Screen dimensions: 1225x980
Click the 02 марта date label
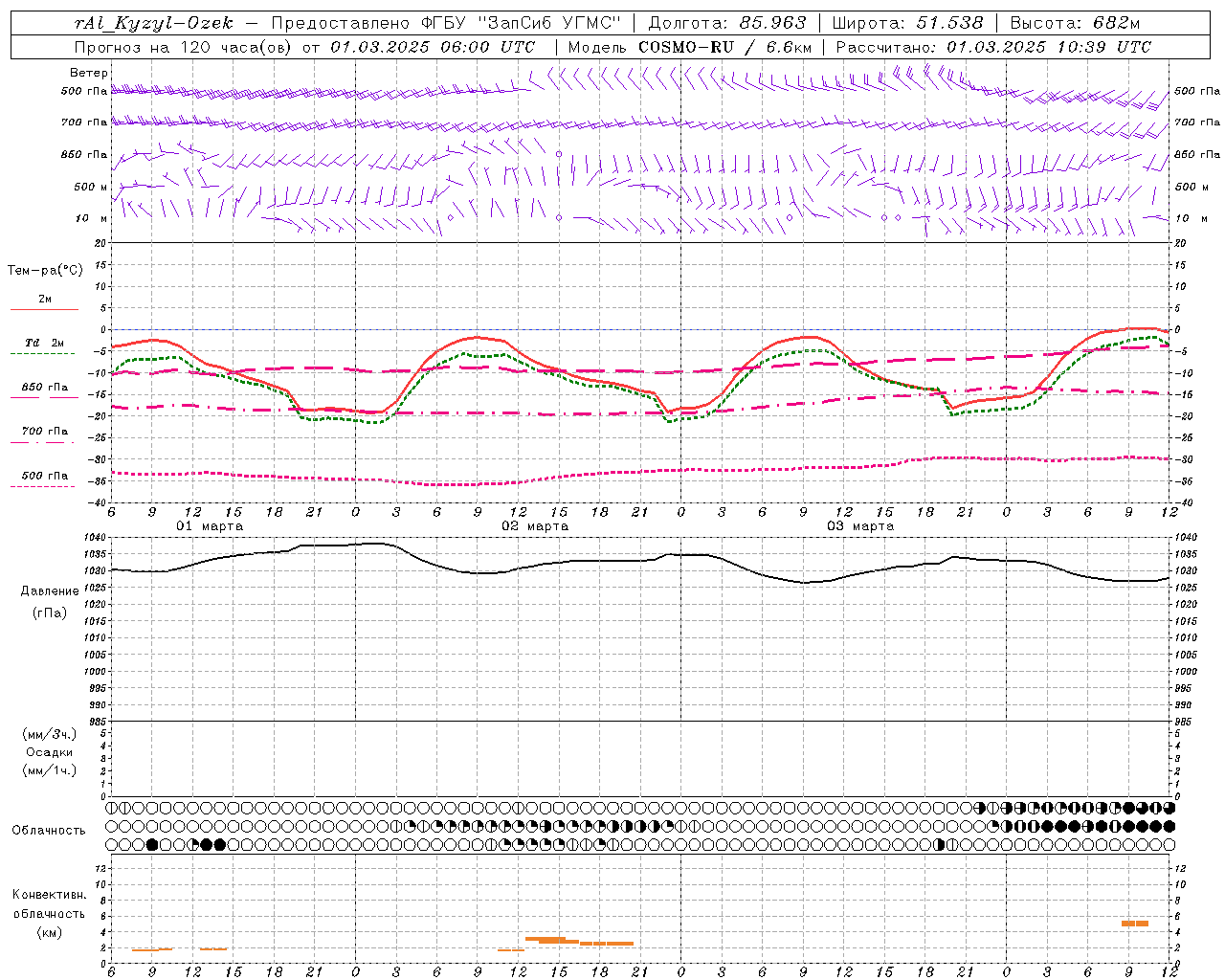[536, 526]
